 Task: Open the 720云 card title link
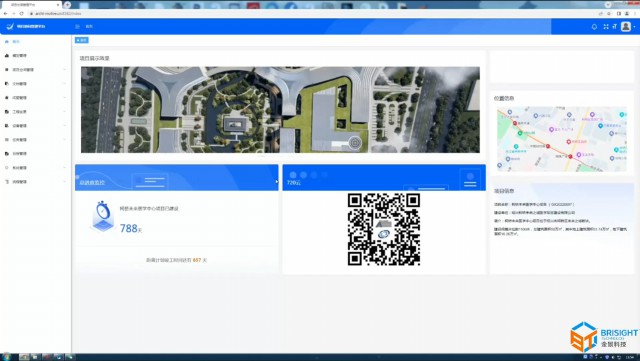(294, 183)
